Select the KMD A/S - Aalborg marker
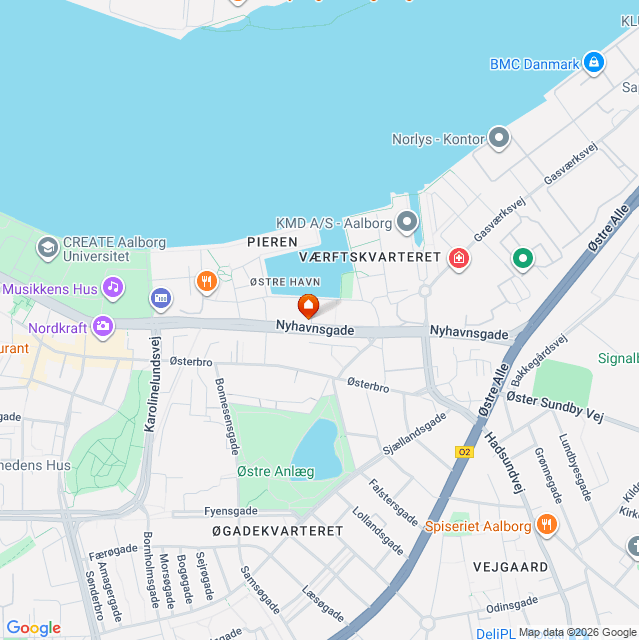The height and width of the screenshot is (640, 639). point(407,222)
